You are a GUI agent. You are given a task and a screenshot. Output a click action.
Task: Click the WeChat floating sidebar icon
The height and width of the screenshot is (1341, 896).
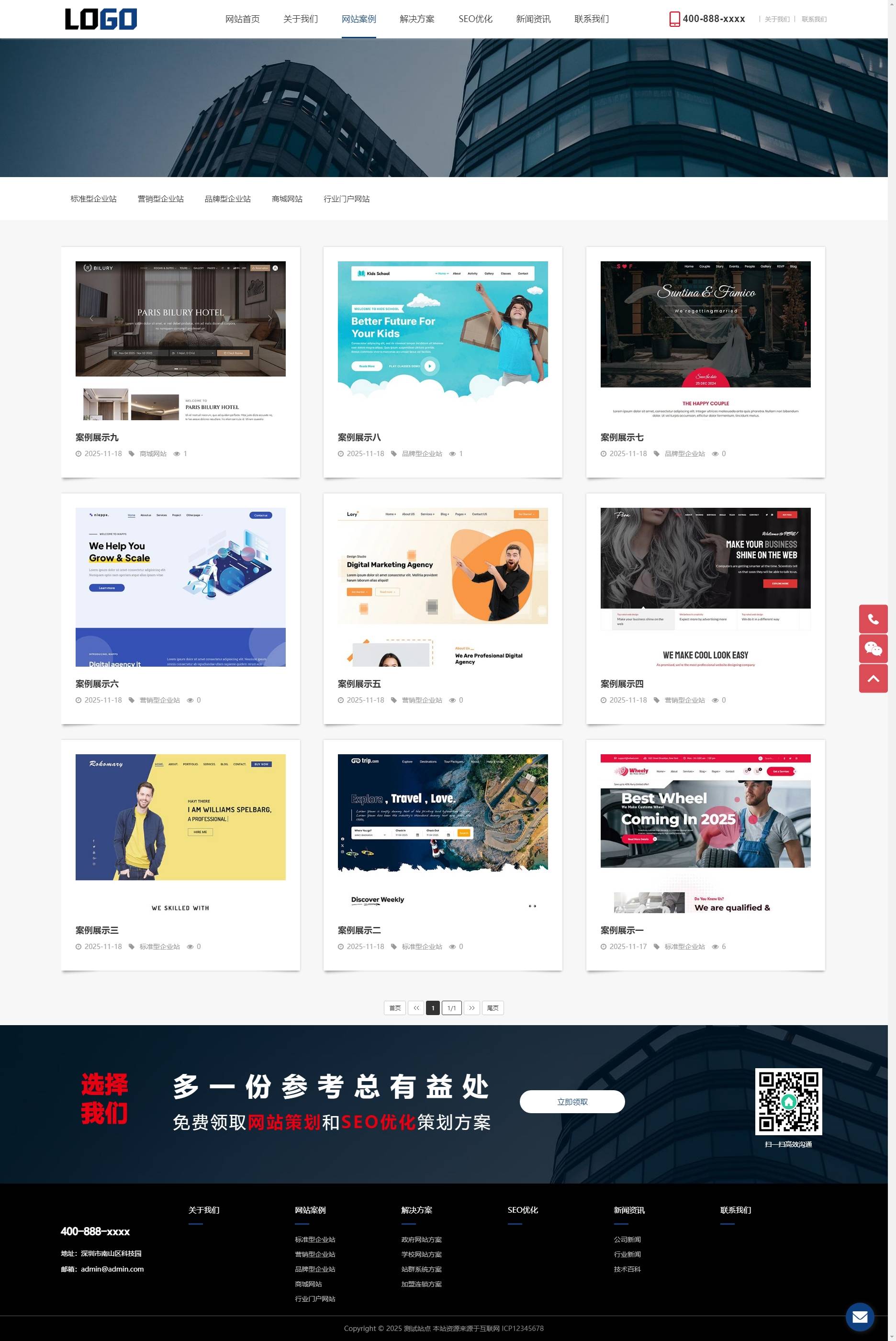tap(873, 648)
